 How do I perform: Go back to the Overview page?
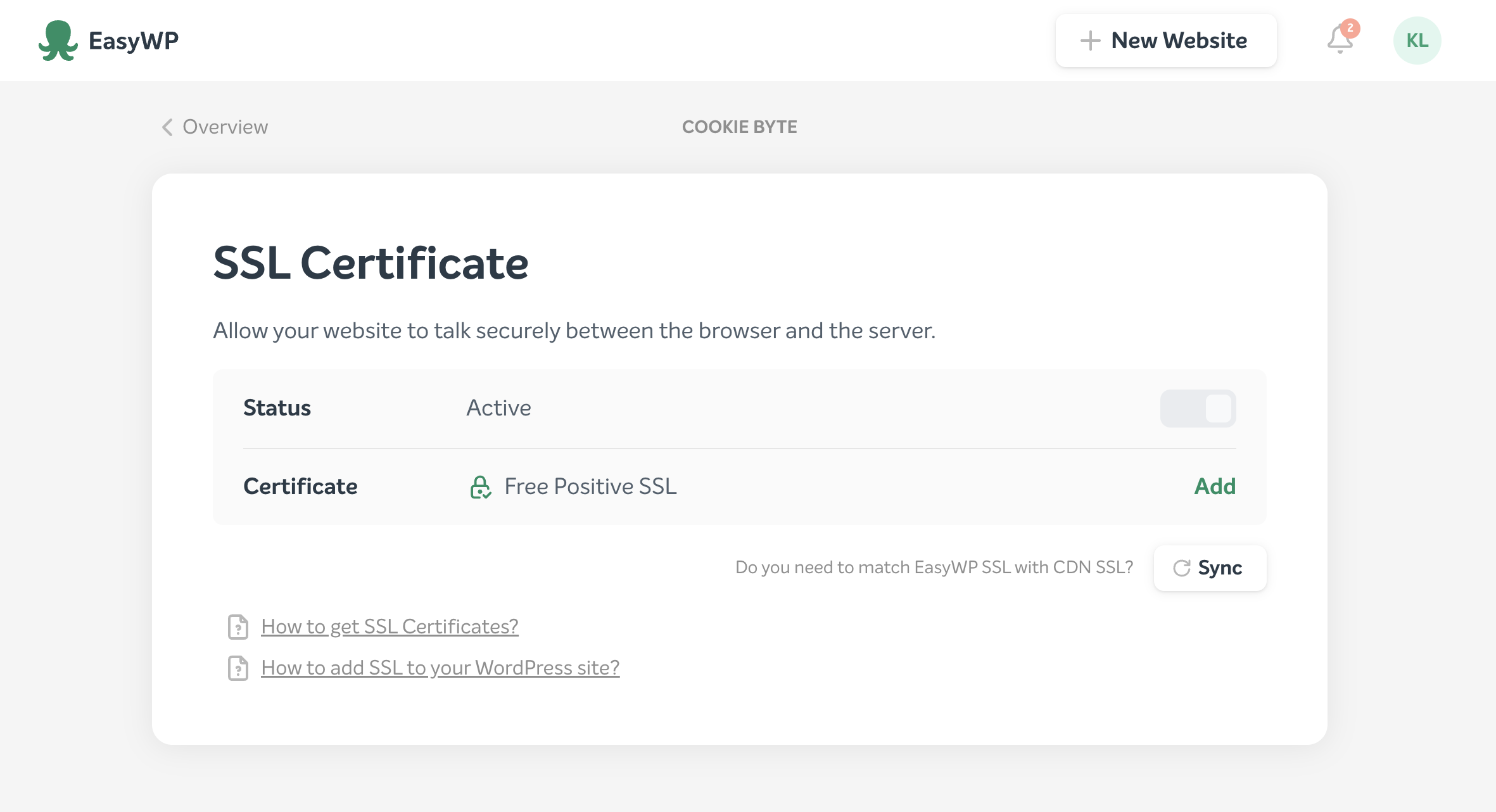pyautogui.click(x=225, y=127)
